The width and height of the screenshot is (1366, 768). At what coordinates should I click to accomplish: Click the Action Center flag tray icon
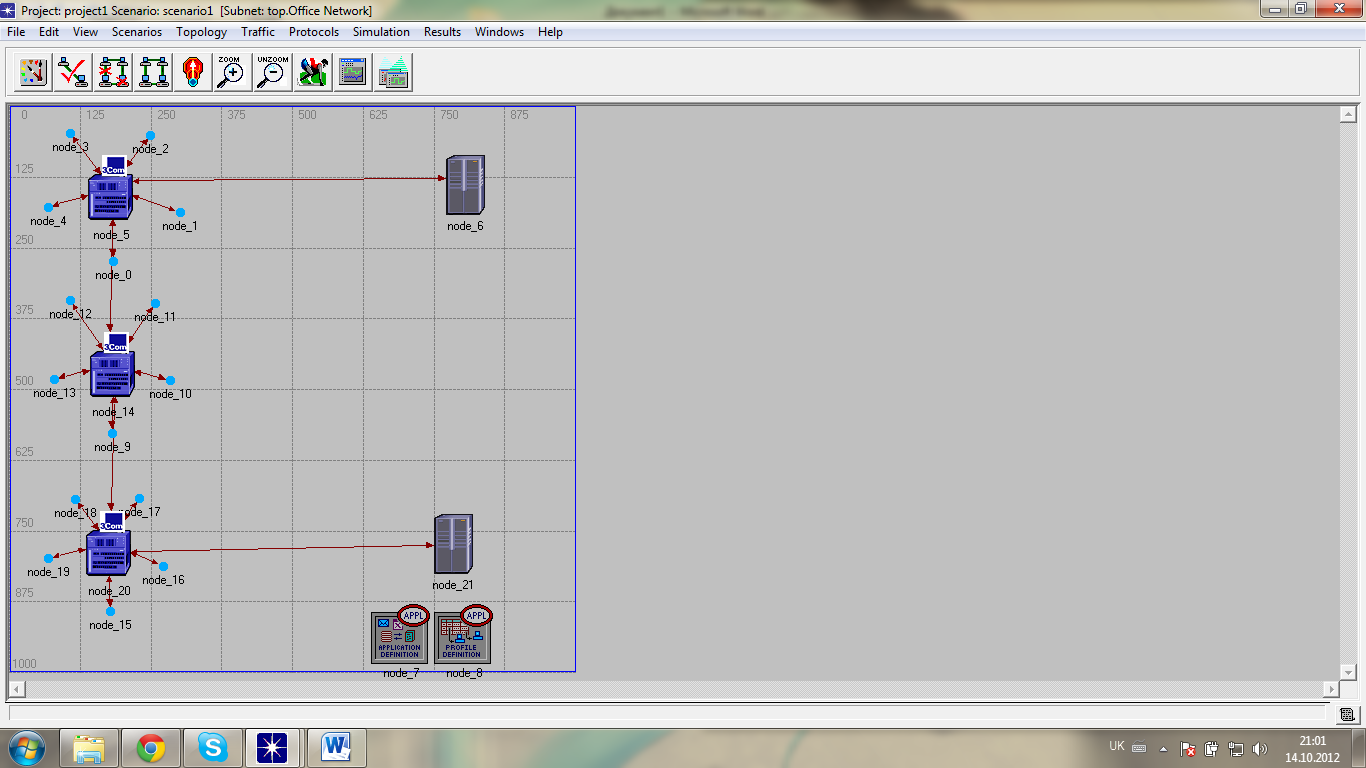(1188, 748)
